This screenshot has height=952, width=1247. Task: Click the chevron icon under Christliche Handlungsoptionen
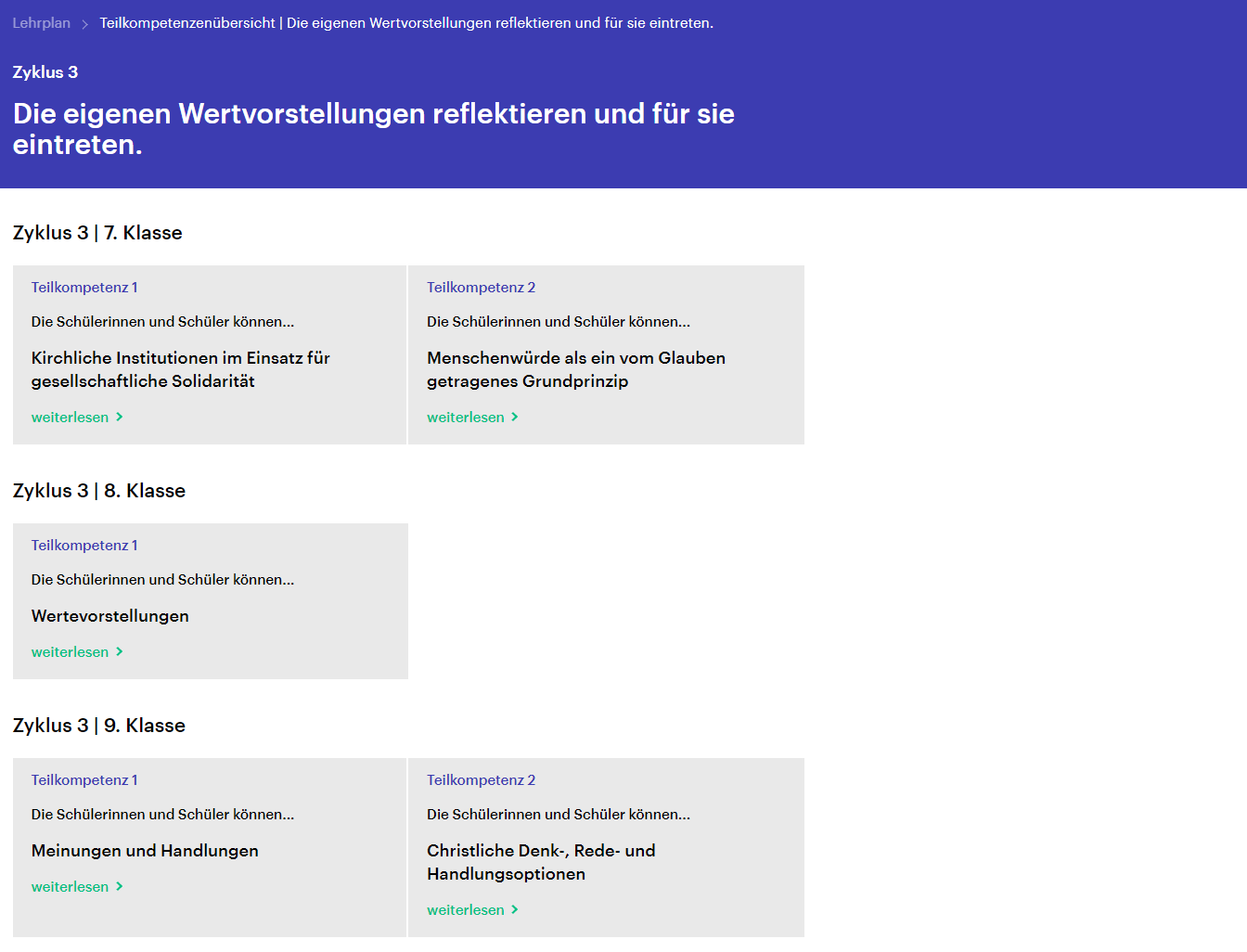(x=515, y=910)
